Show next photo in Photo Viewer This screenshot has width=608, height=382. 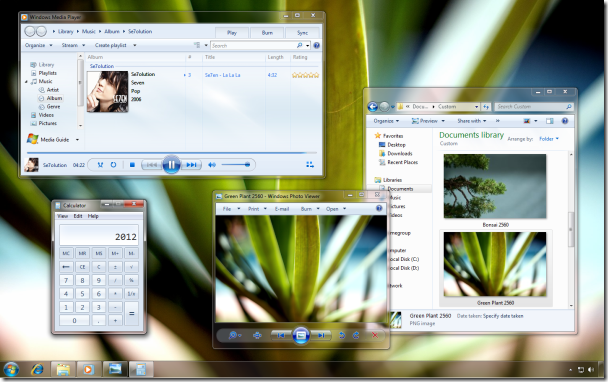[321, 335]
